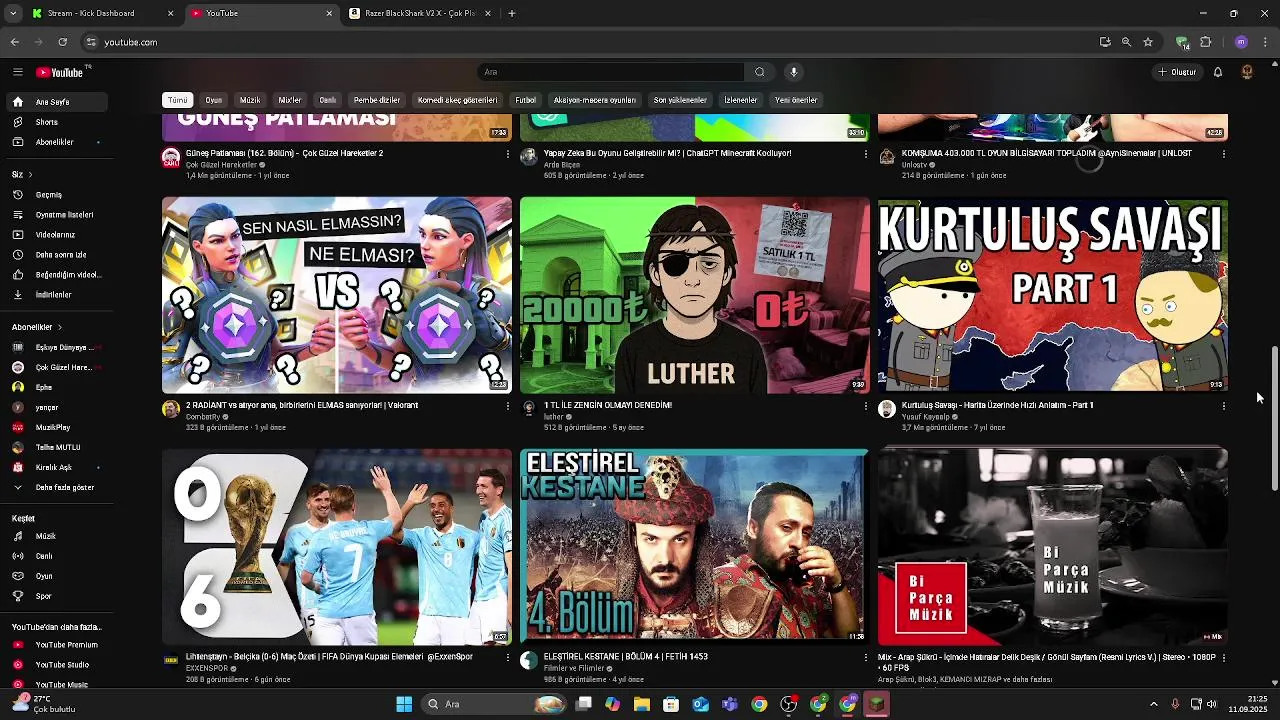Image resolution: width=1280 pixels, height=720 pixels.
Task: Open options menu for Kurtuluş Savaşı video
Action: (1224, 406)
